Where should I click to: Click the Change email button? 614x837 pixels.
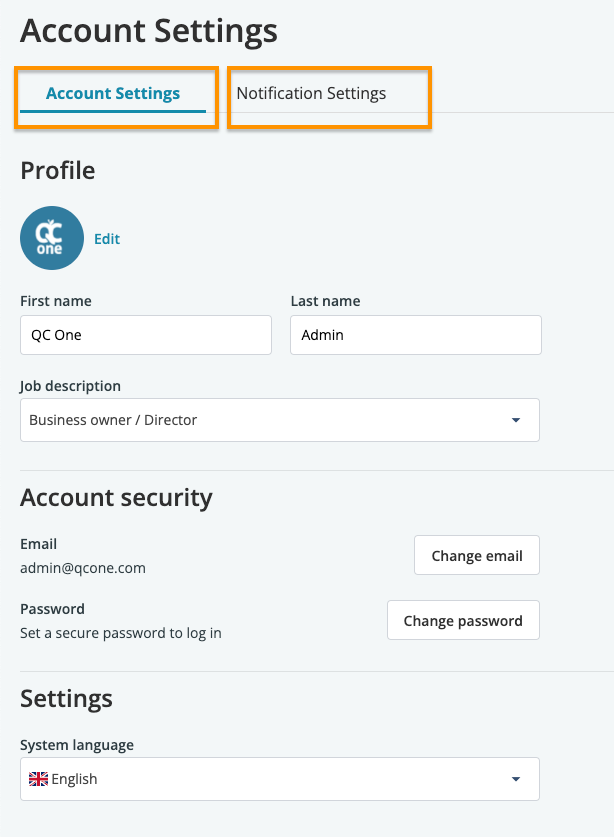(477, 555)
